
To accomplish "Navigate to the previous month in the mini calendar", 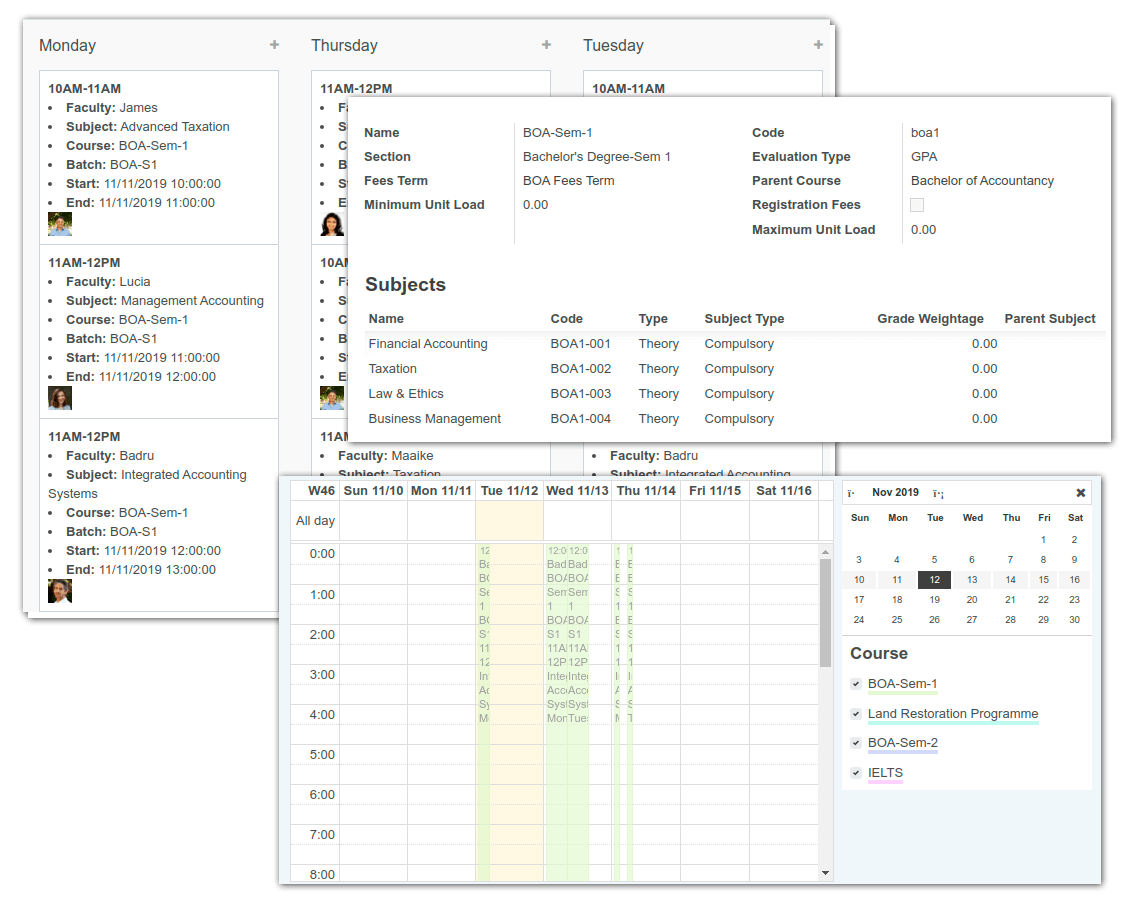I will pyautogui.click(x=852, y=492).
